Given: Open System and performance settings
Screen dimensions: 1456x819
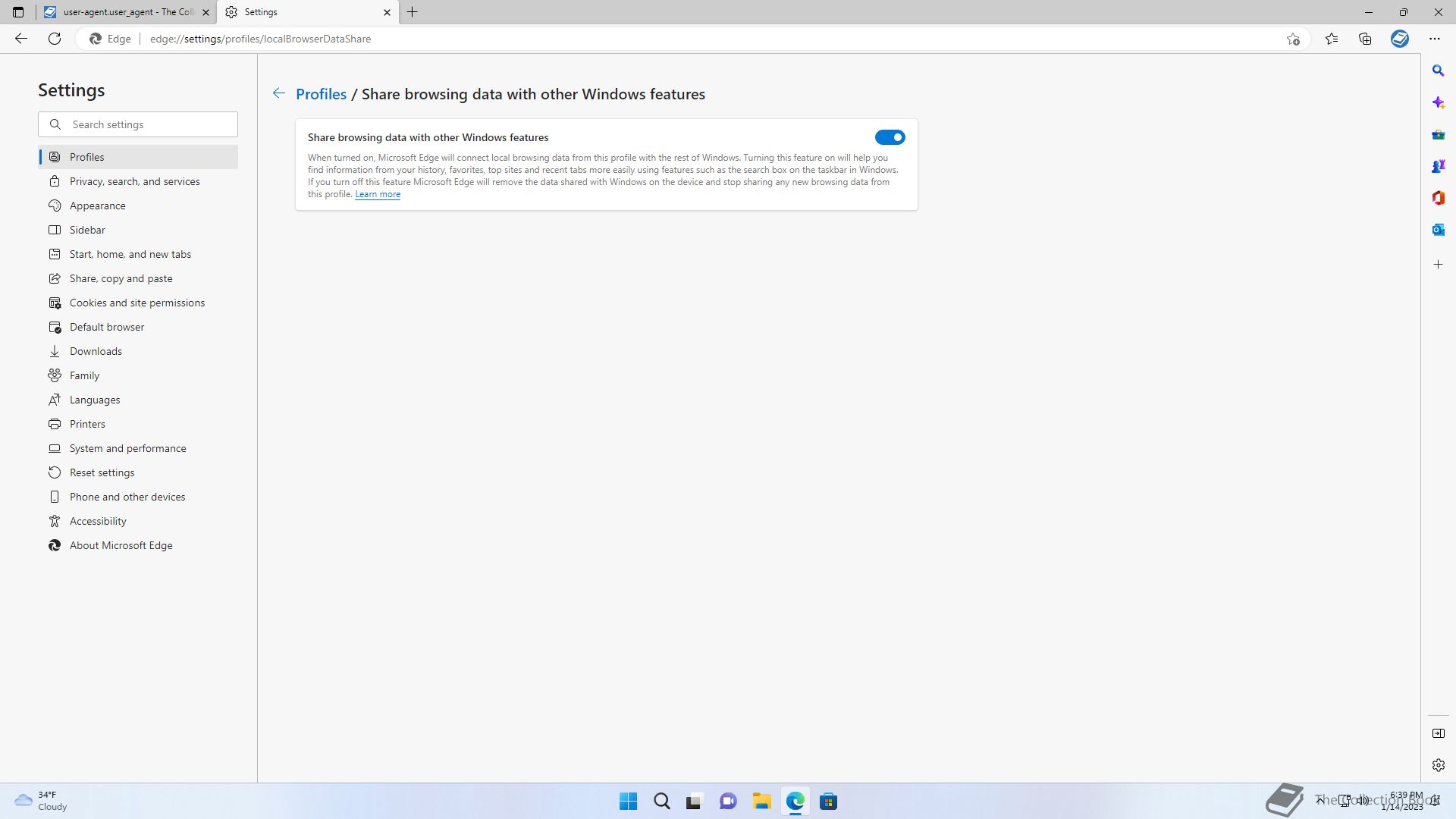Looking at the screenshot, I should pyautogui.click(x=138, y=448).
